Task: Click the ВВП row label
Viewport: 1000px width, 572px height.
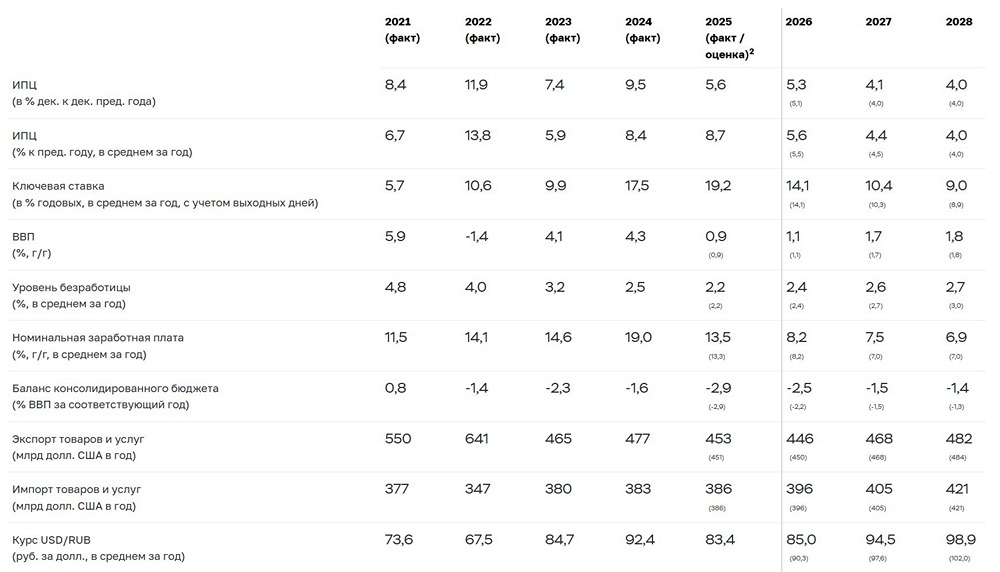Action: (x=24, y=236)
